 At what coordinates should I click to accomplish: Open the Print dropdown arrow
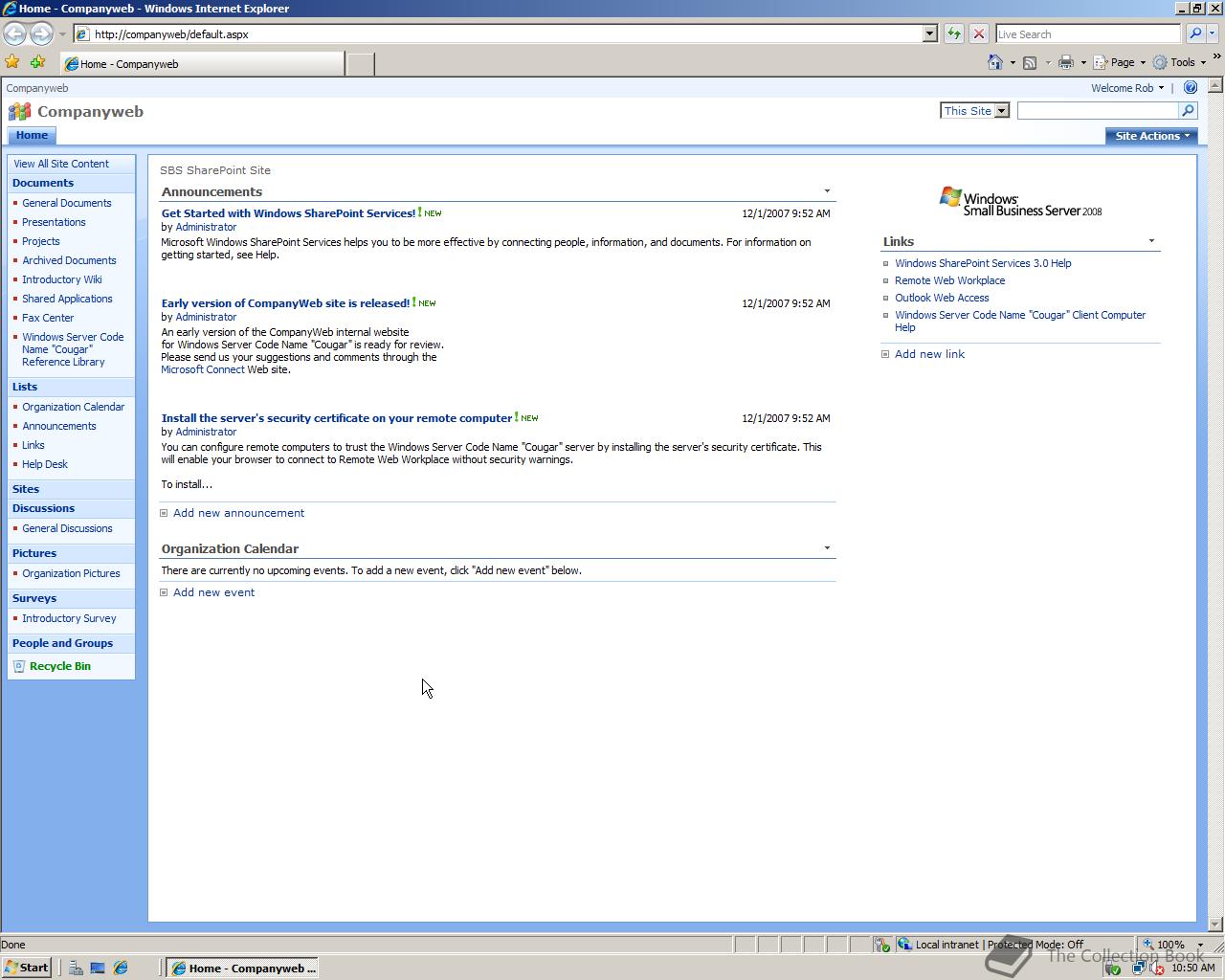coord(1082,63)
